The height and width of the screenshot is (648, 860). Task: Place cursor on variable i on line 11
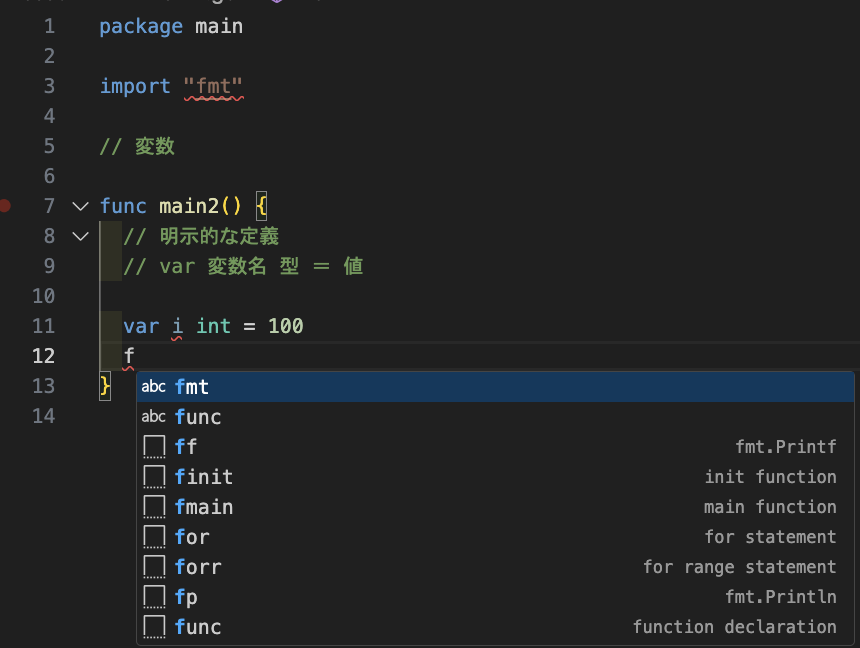(x=177, y=326)
